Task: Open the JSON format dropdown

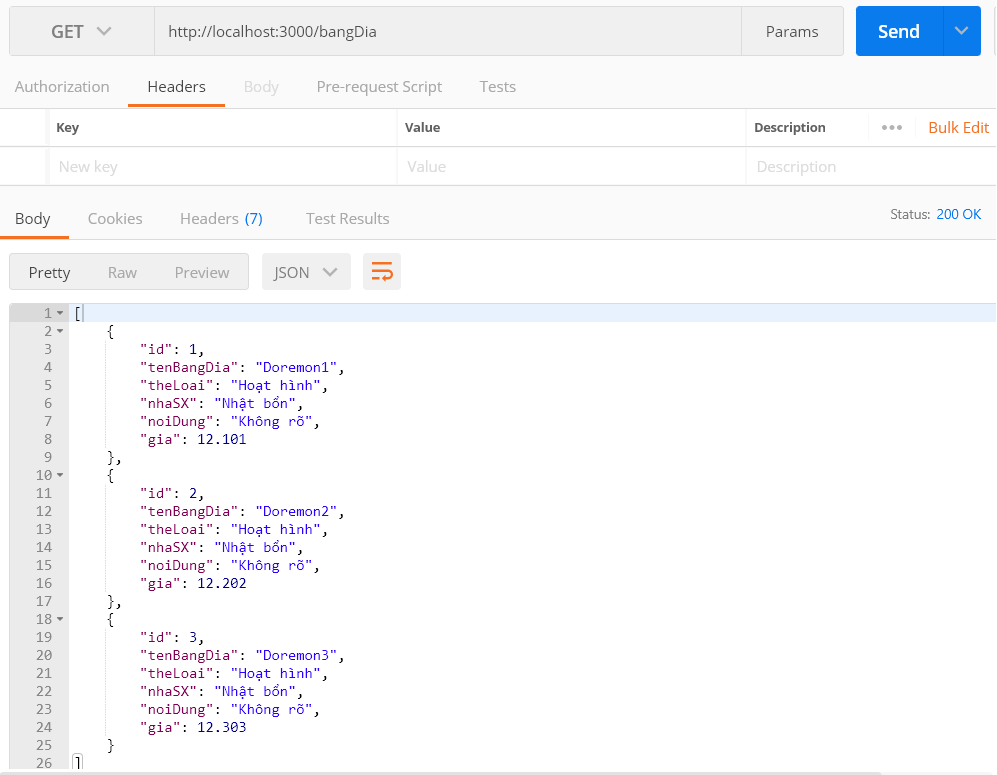Action: [x=306, y=272]
